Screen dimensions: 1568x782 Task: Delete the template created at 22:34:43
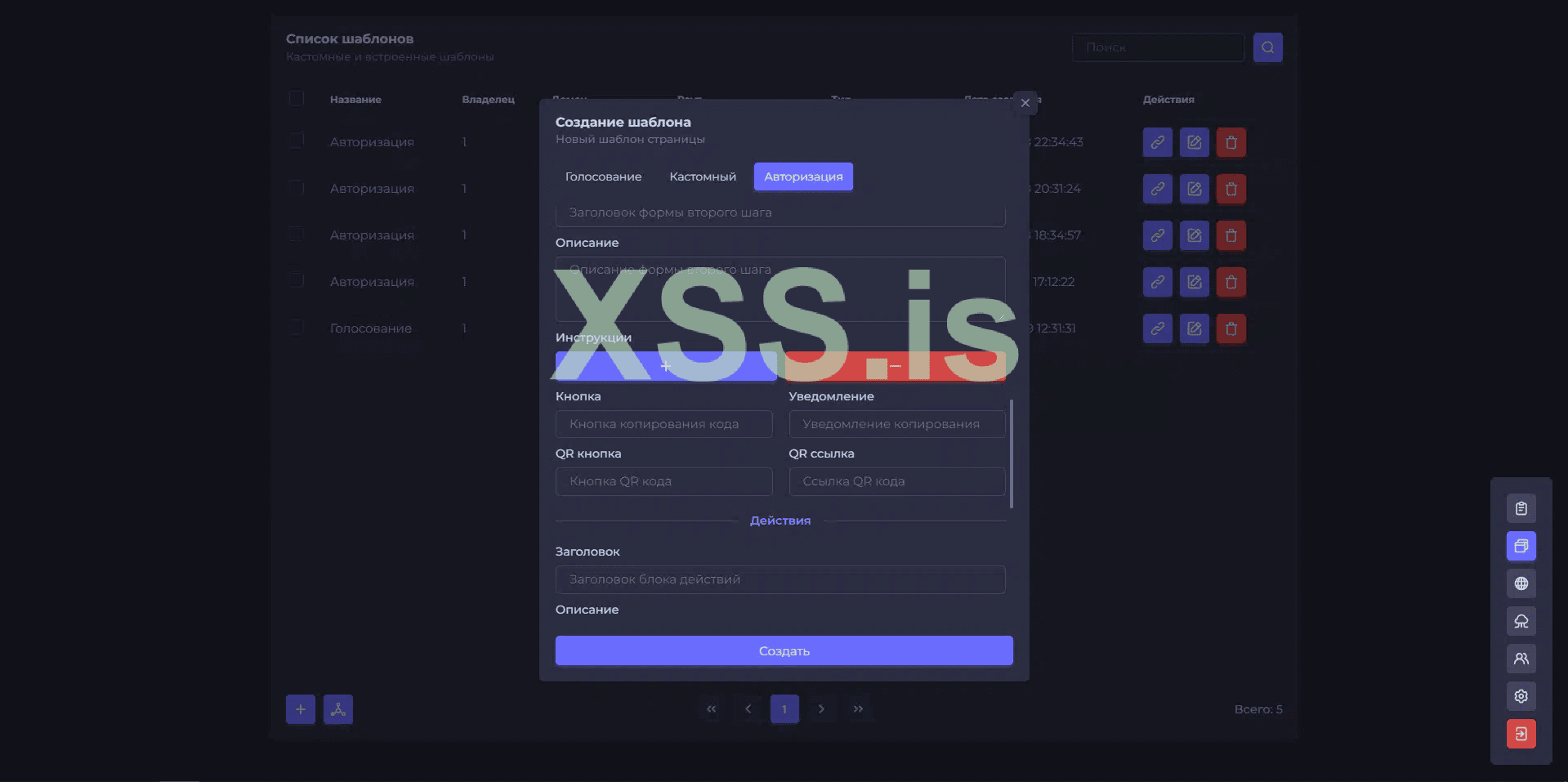pos(1231,142)
